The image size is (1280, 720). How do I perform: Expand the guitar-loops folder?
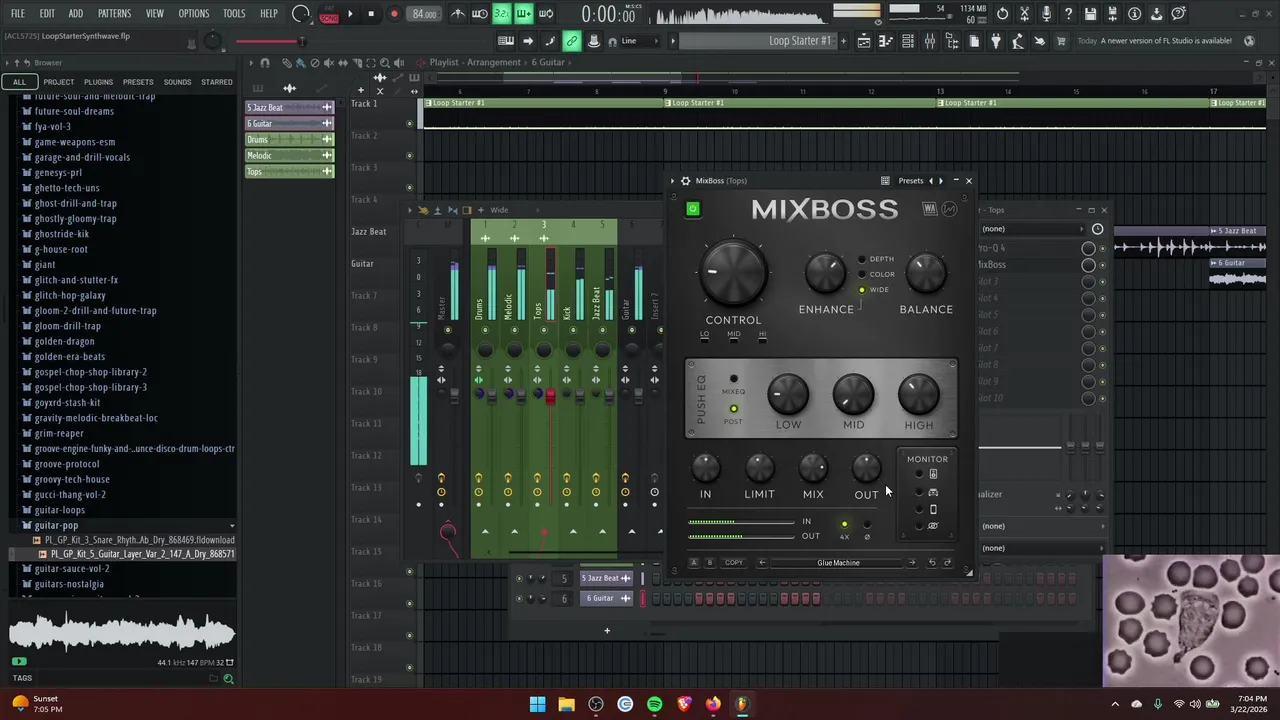coord(60,510)
